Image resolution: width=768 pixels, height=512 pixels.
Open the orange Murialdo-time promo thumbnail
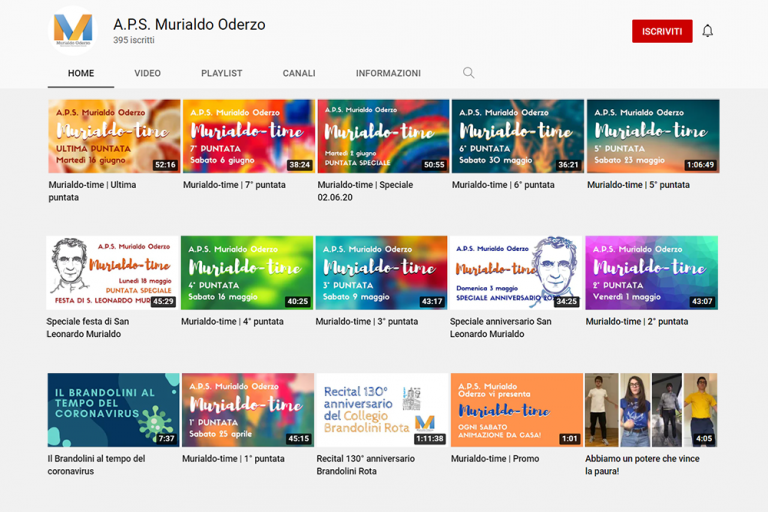(517, 410)
